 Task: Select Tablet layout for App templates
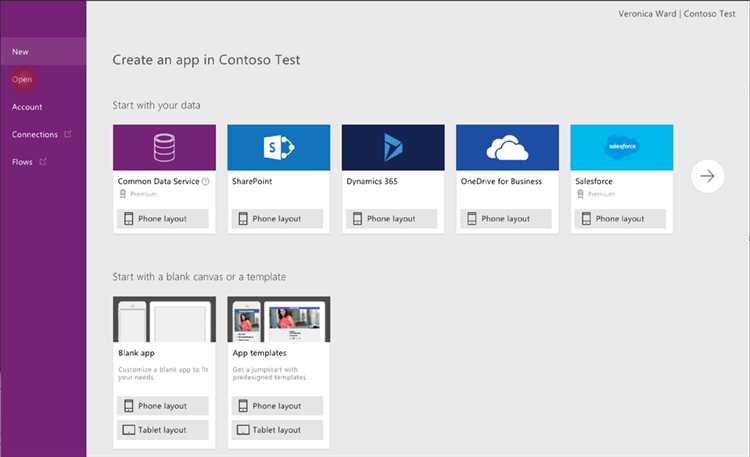point(277,430)
